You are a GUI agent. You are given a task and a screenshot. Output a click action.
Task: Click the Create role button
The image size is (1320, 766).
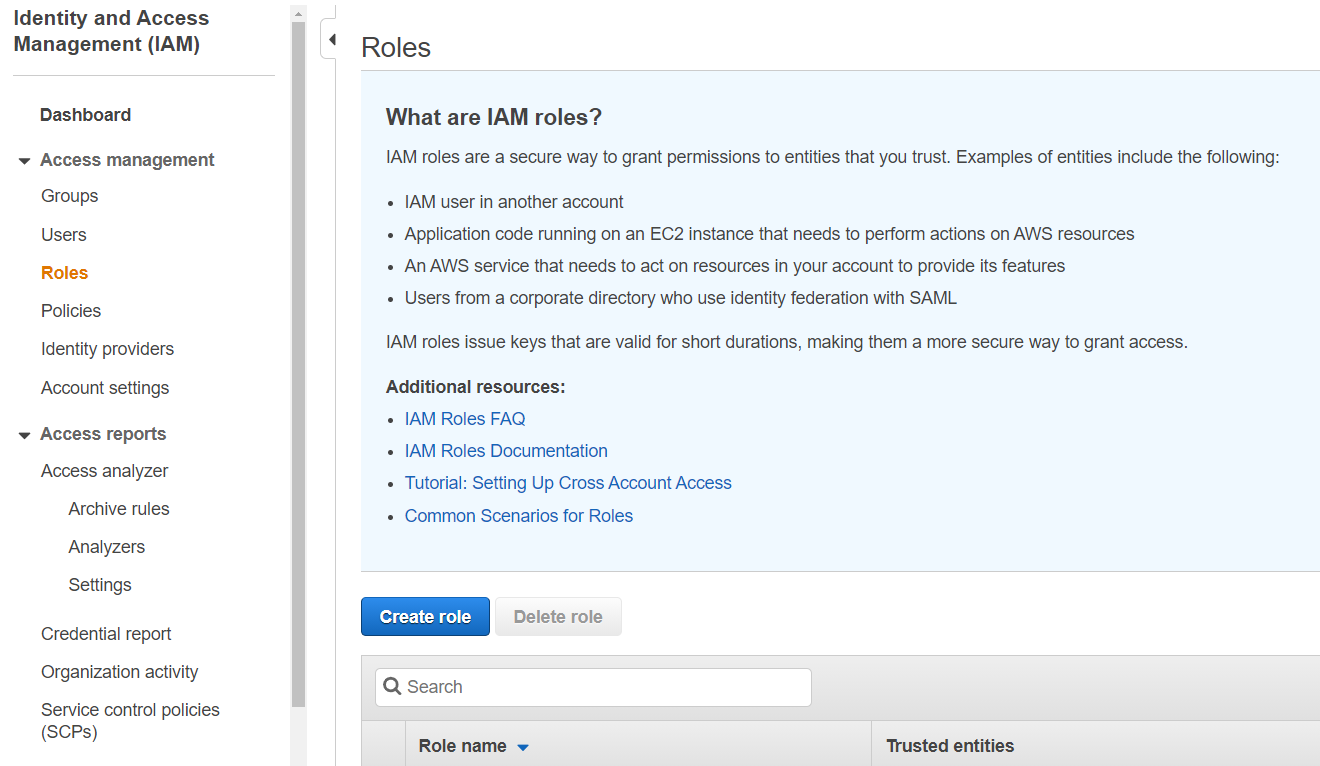425,617
